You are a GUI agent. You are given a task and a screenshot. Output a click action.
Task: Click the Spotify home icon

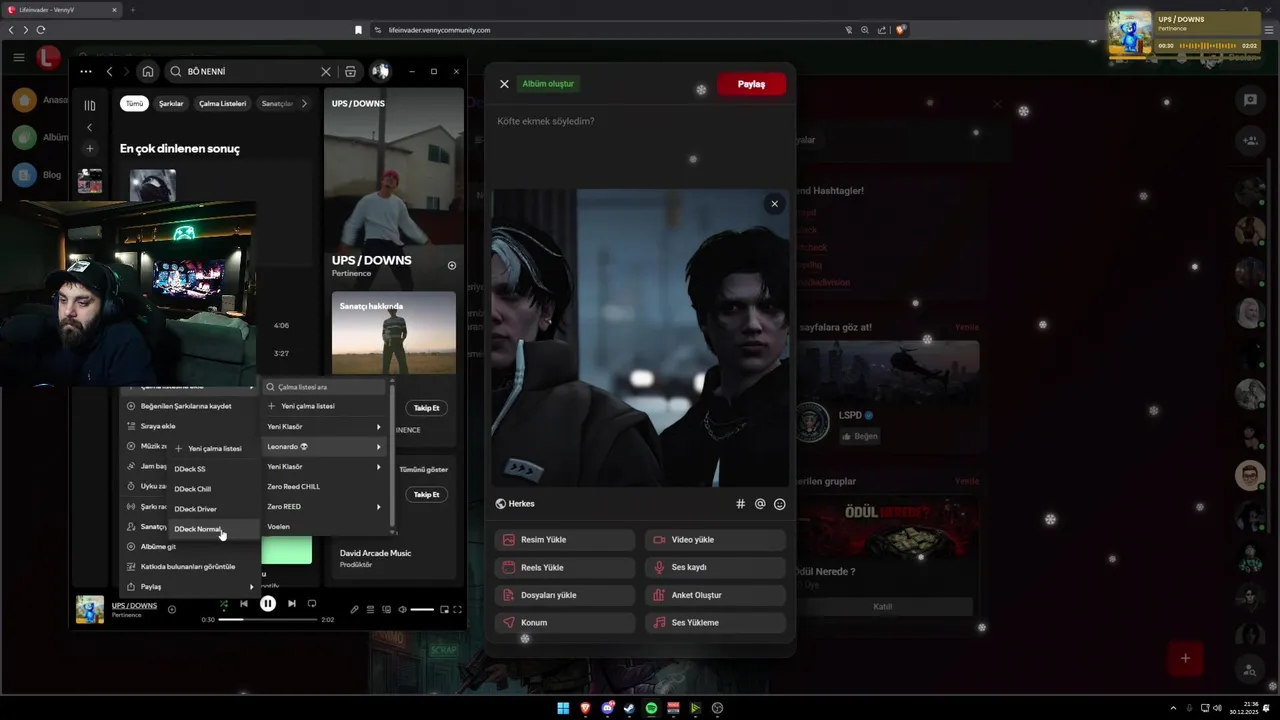click(148, 72)
